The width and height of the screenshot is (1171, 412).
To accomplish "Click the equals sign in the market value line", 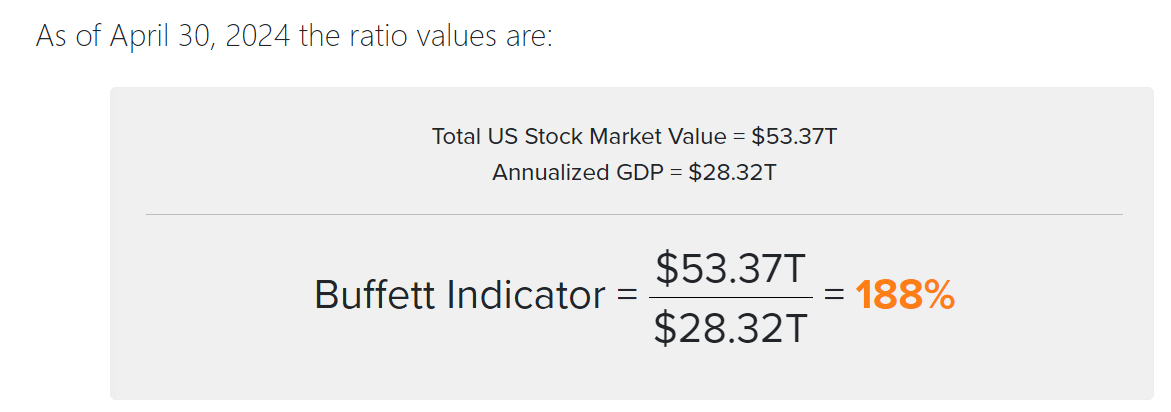I will click(739, 136).
